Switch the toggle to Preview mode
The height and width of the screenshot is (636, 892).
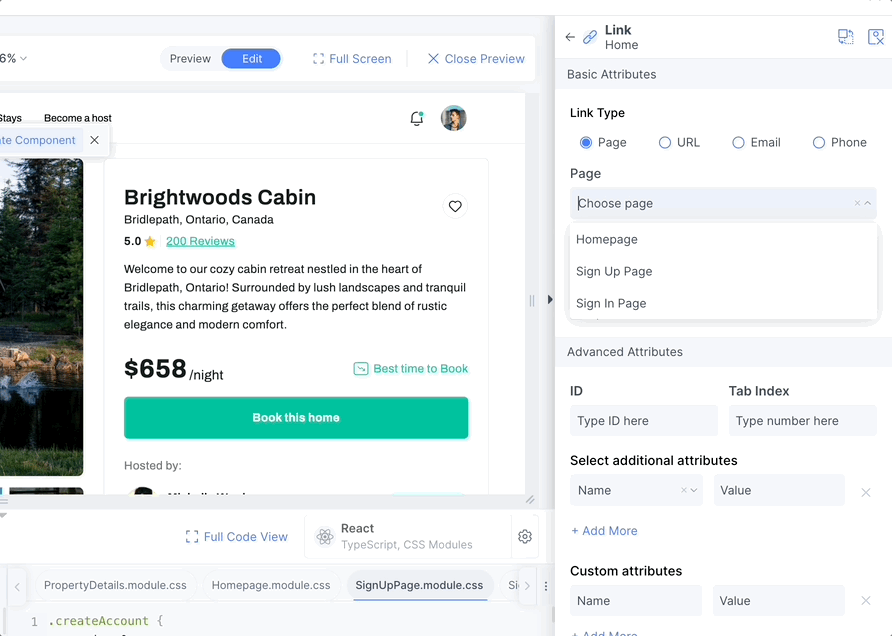point(190,59)
